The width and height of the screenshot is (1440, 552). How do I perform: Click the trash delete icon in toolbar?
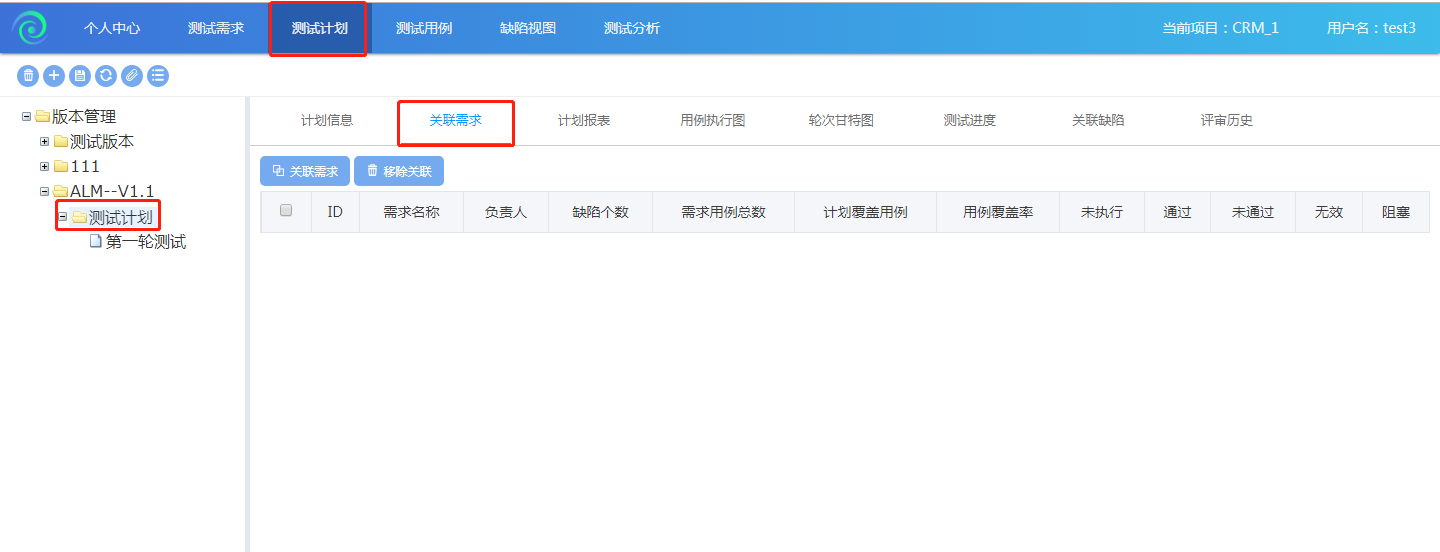coord(28,75)
